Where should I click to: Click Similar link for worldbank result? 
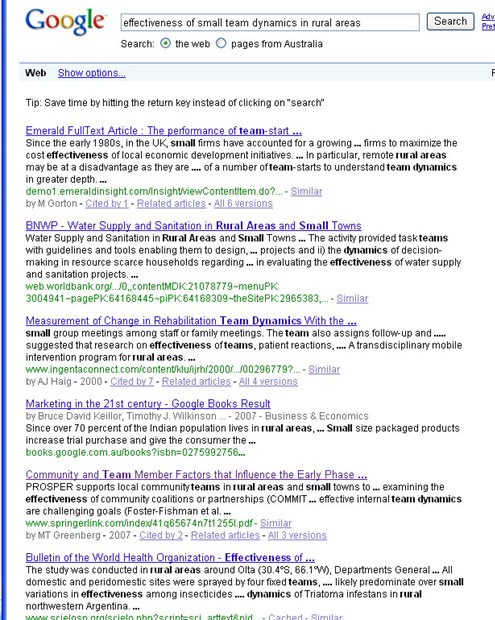tap(352, 299)
